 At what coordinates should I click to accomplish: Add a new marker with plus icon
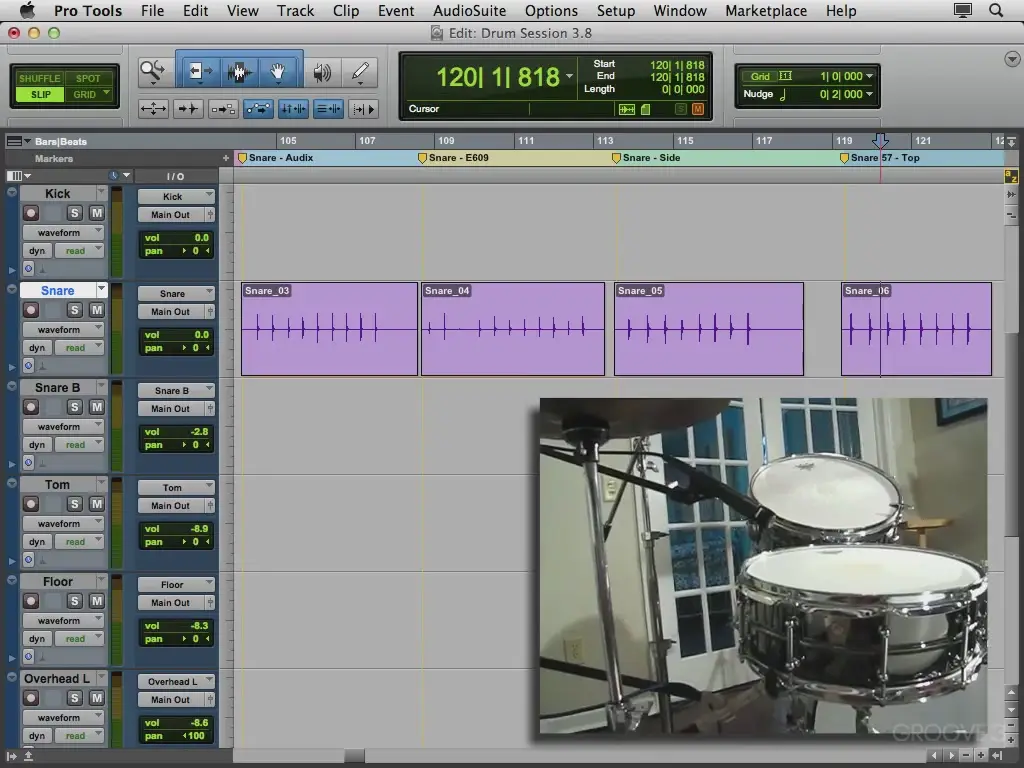(226, 158)
